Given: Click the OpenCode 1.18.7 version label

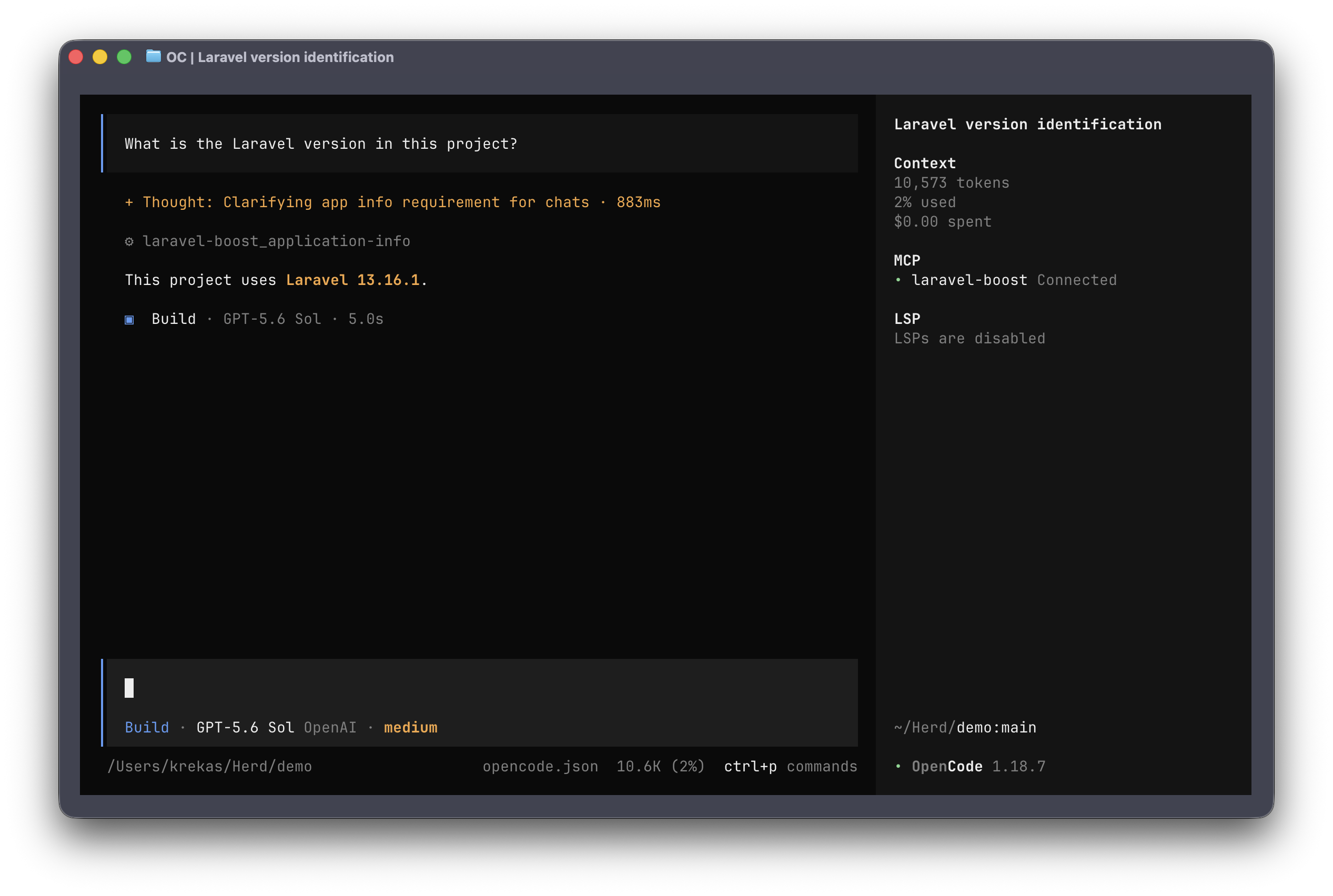Looking at the screenshot, I should (x=978, y=766).
